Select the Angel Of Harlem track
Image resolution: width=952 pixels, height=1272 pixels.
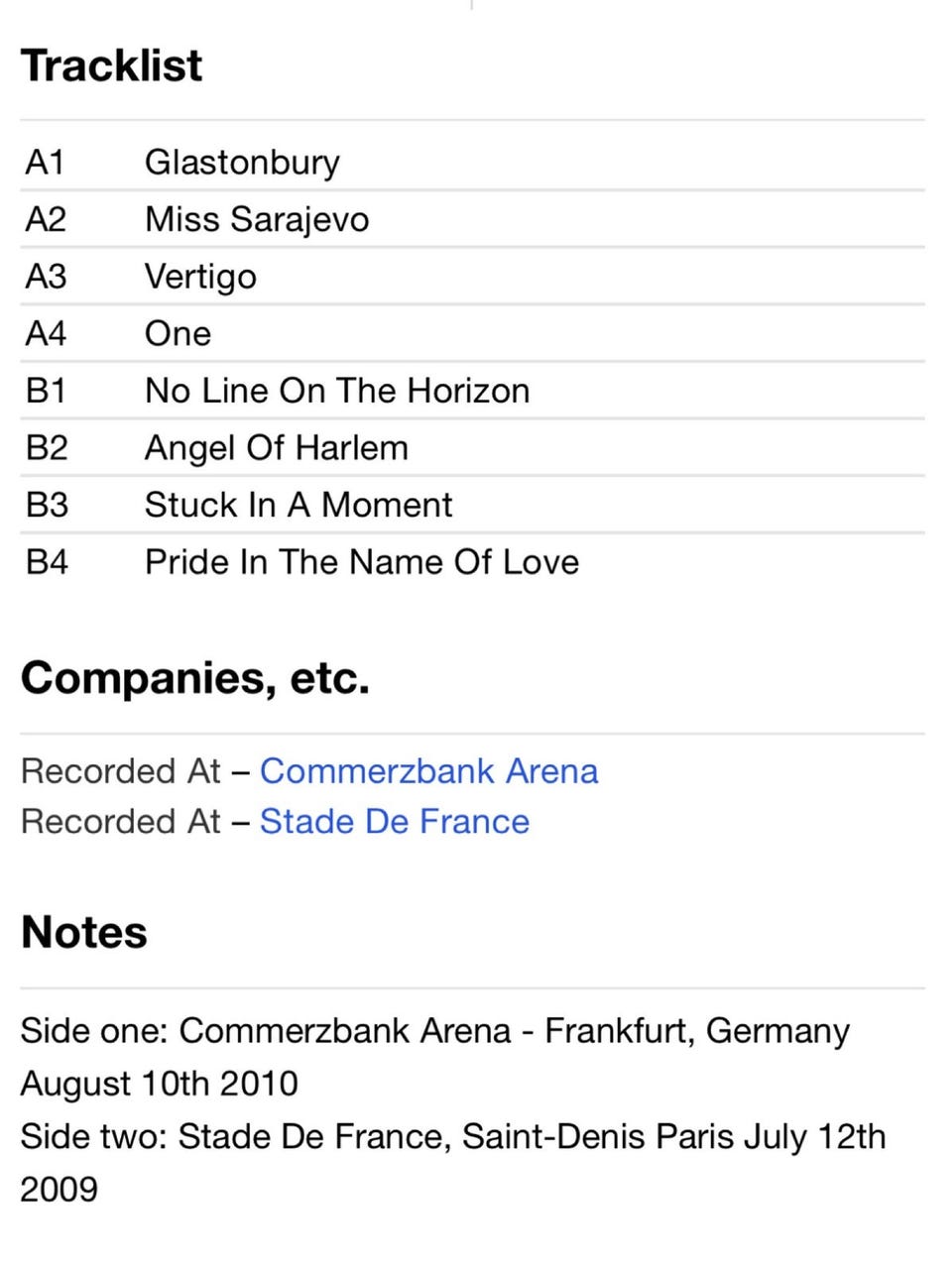pyautogui.click(x=276, y=448)
